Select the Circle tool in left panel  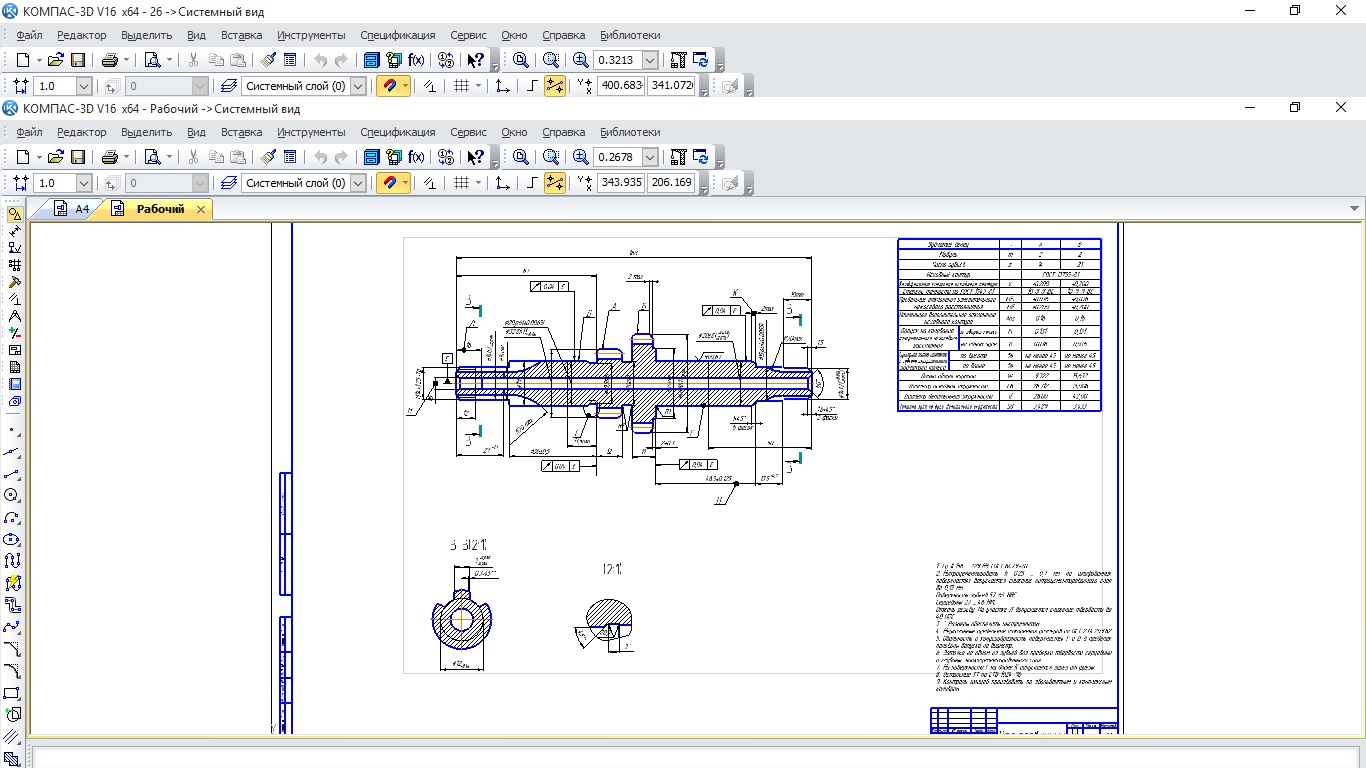(x=13, y=495)
